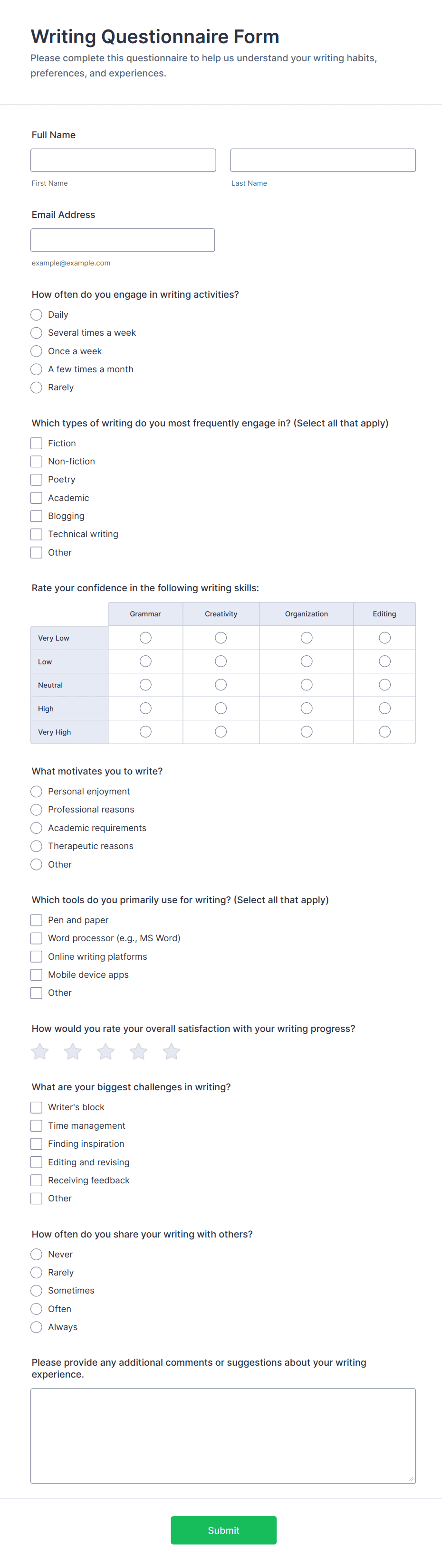Screen dimensions: 442x1568
Task: Check Word processor (e.g., MS Word) option
Action: (37, 938)
